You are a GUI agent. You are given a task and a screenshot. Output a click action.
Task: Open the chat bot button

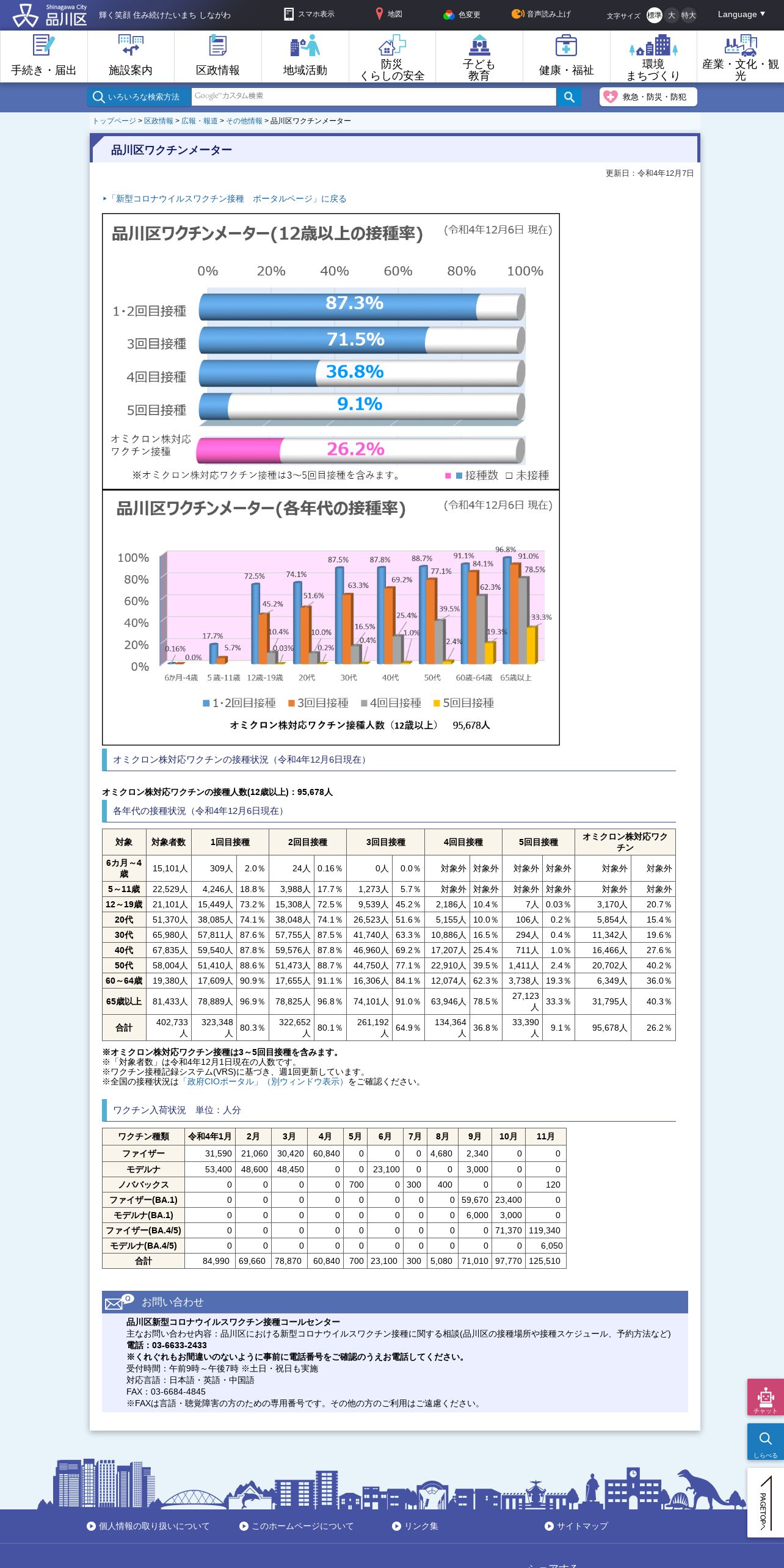click(x=765, y=1397)
